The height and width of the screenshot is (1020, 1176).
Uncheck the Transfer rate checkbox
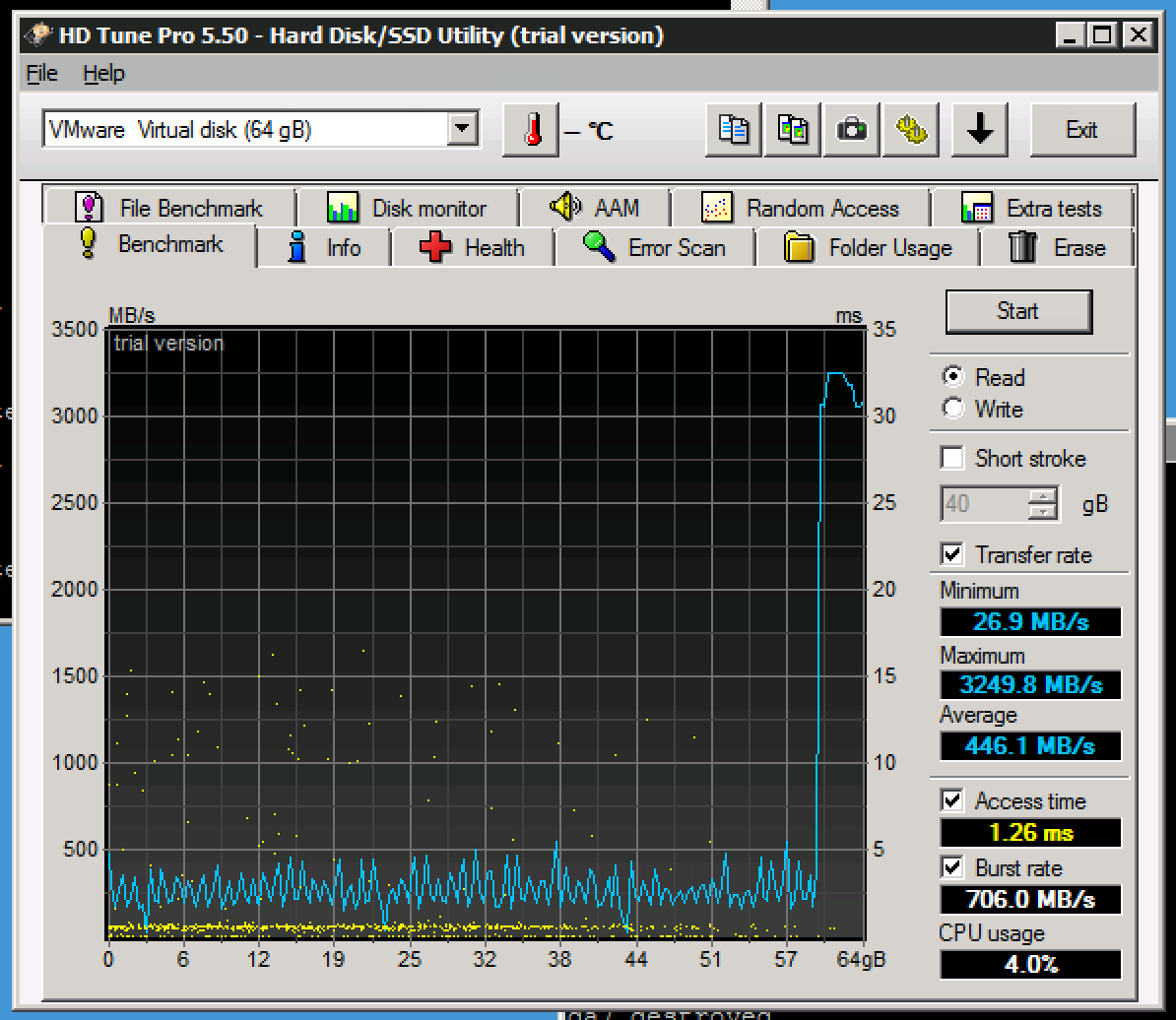click(952, 554)
